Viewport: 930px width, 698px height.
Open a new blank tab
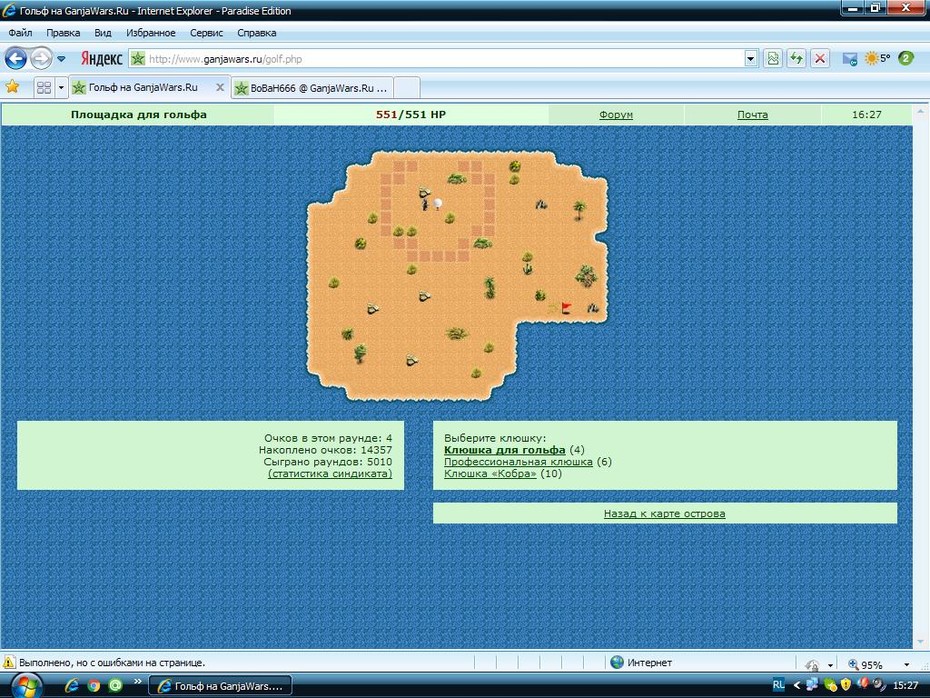tap(407, 88)
